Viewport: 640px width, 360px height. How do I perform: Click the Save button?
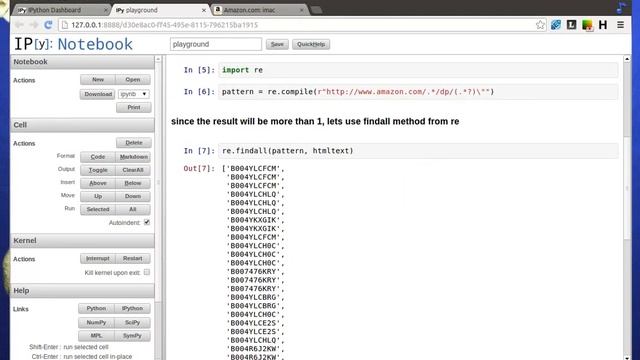(277, 44)
